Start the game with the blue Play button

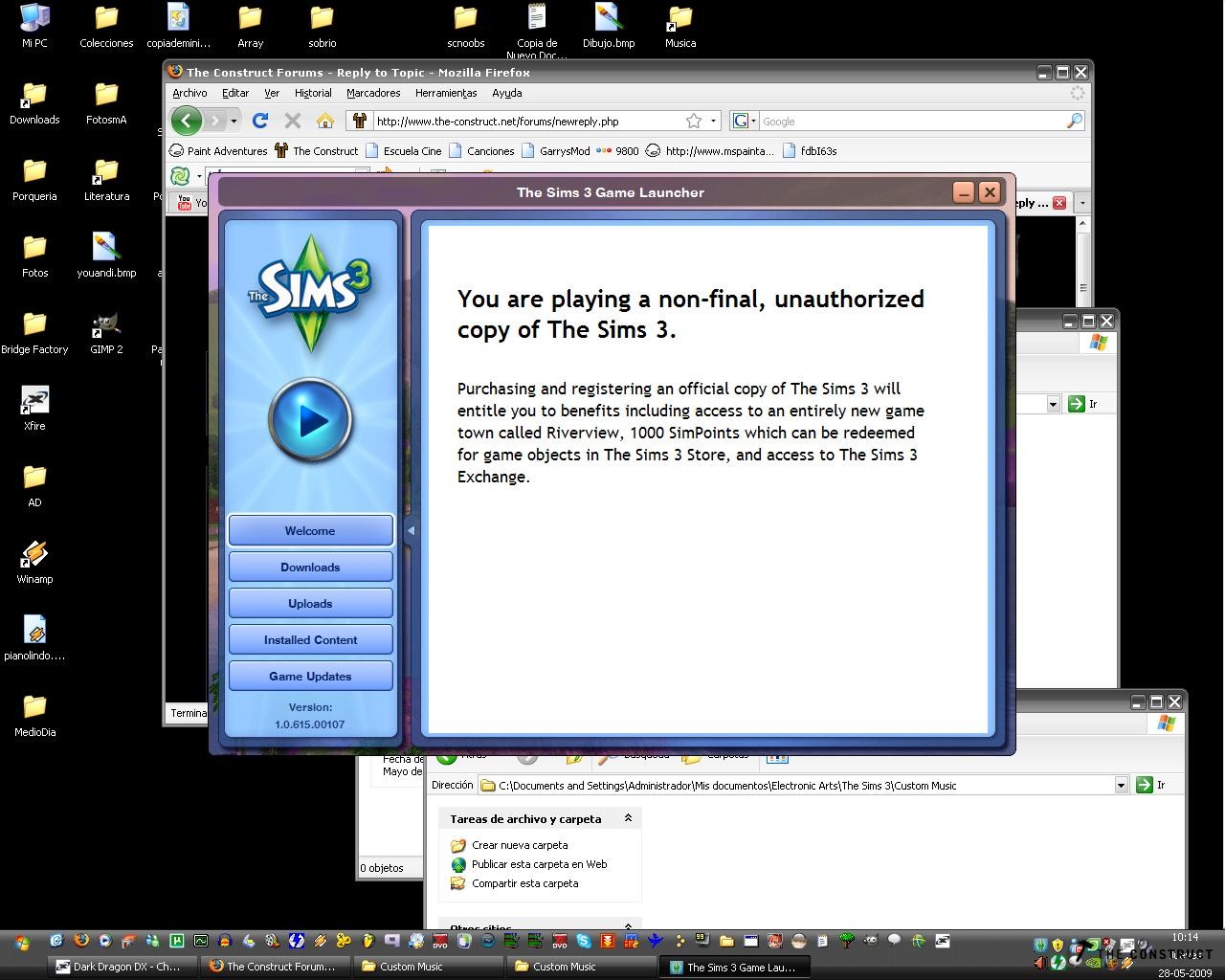[310, 419]
